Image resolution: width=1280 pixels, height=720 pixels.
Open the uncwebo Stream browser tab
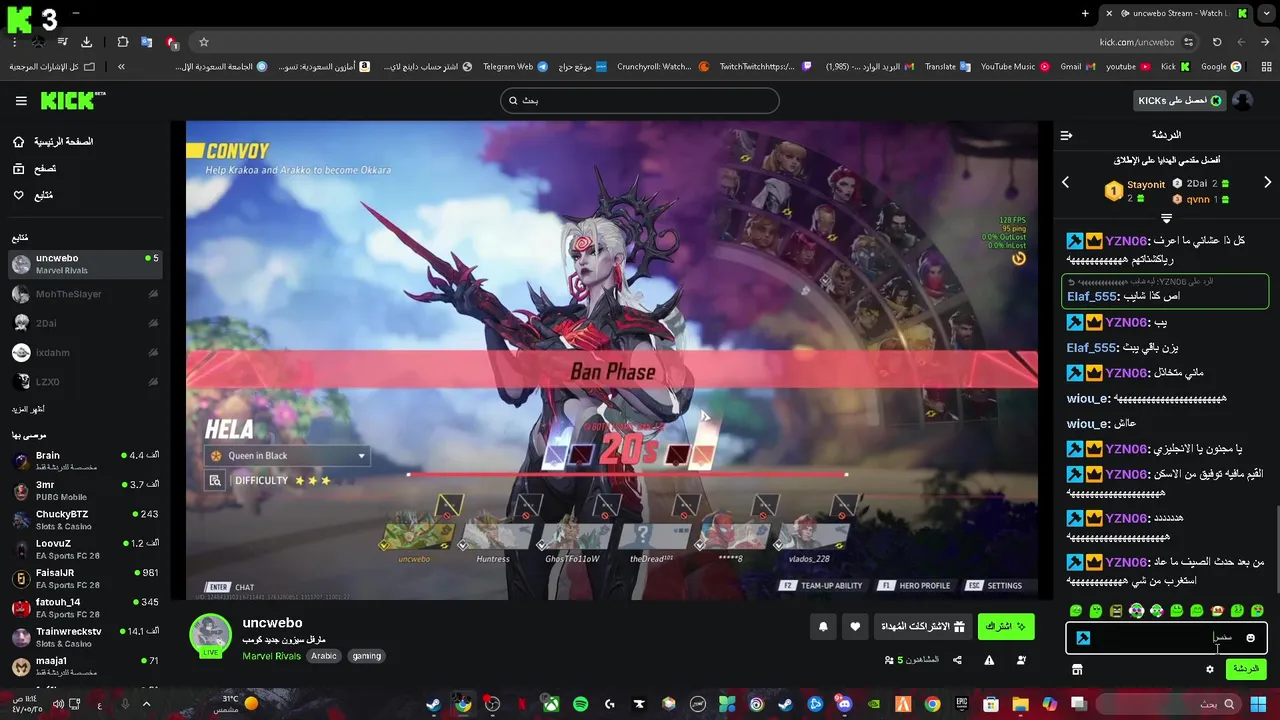[1175, 13]
